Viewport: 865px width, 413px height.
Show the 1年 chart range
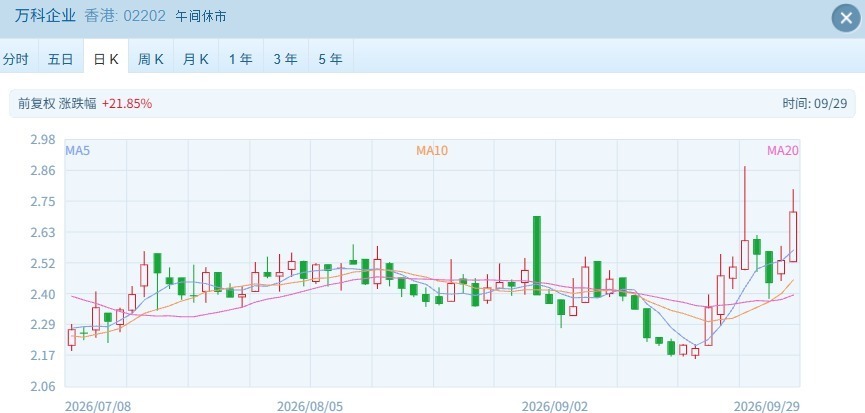(241, 58)
